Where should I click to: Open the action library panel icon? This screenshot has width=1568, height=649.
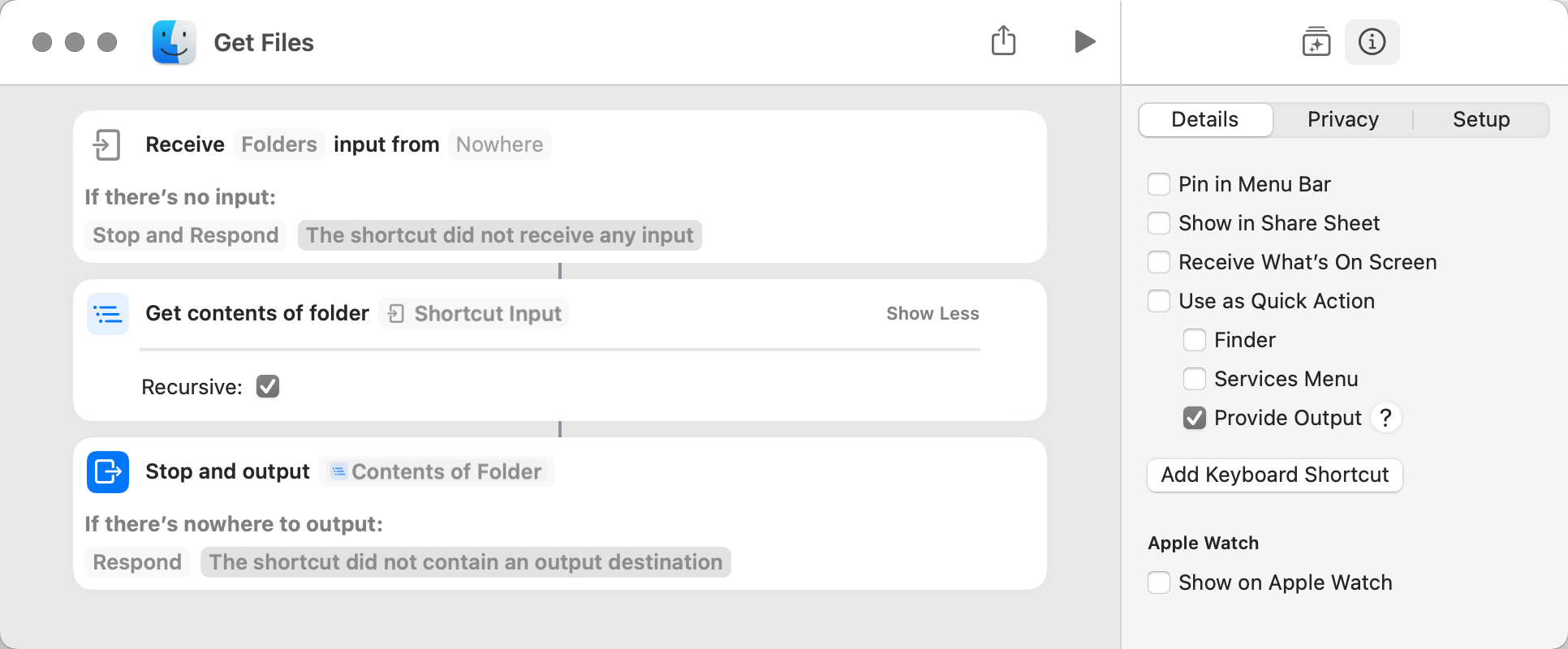pyautogui.click(x=1316, y=41)
